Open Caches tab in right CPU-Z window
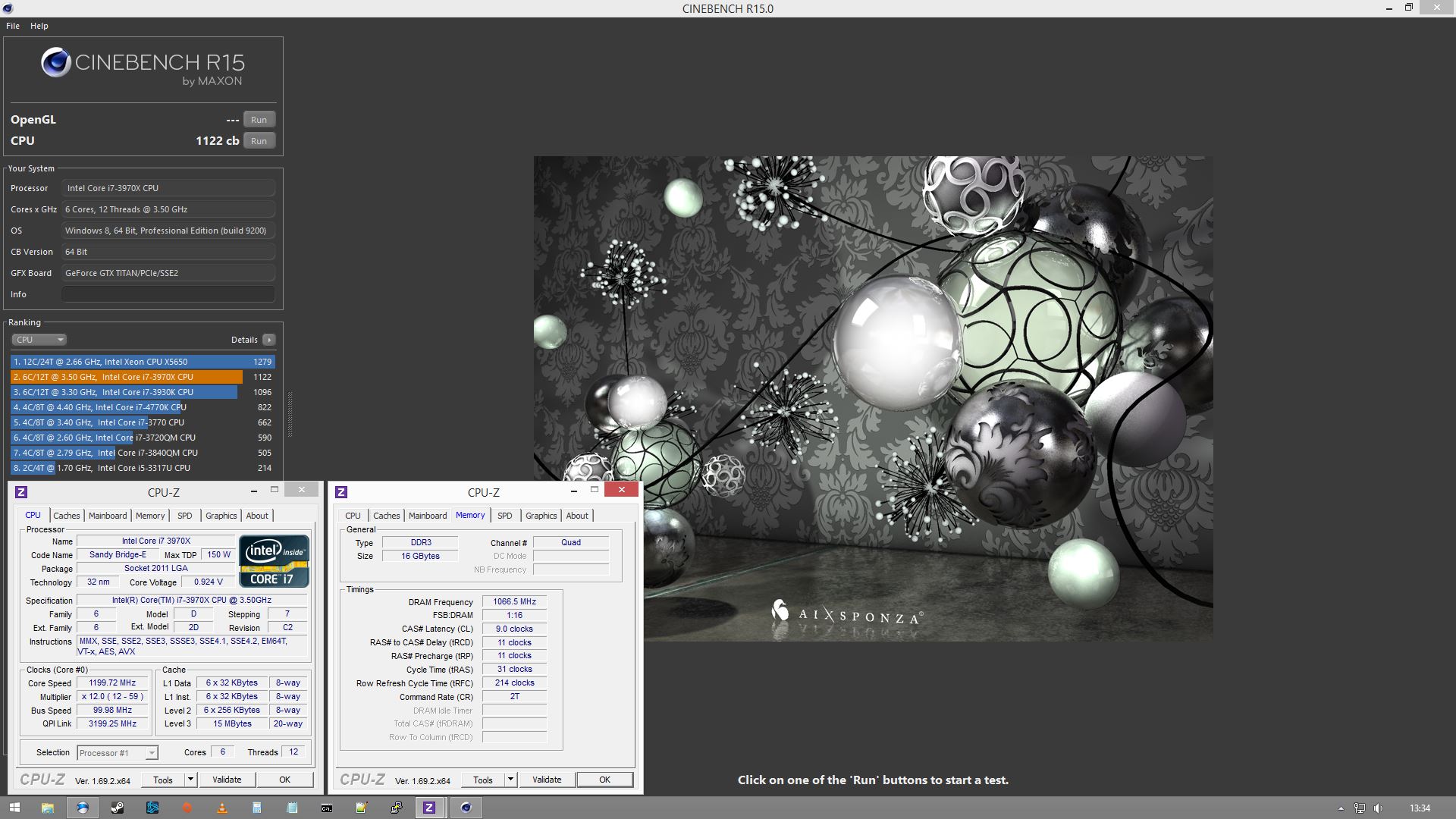The width and height of the screenshot is (1456, 819). click(387, 516)
